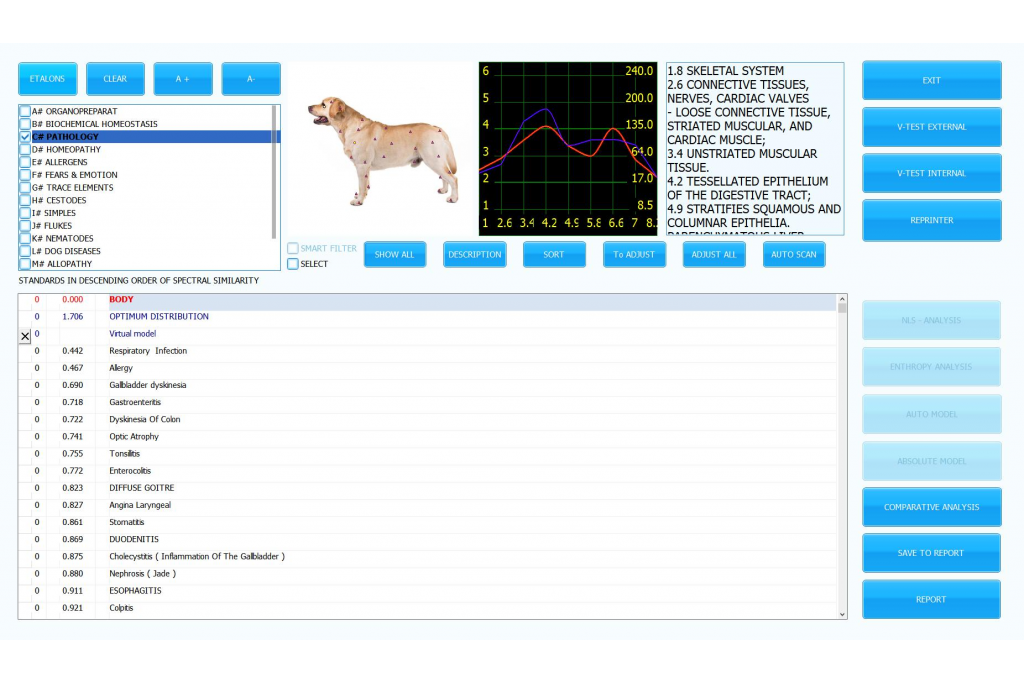Open COMPARATIVE ANALYSIS
This screenshot has width=1024, height=683.
click(931, 507)
